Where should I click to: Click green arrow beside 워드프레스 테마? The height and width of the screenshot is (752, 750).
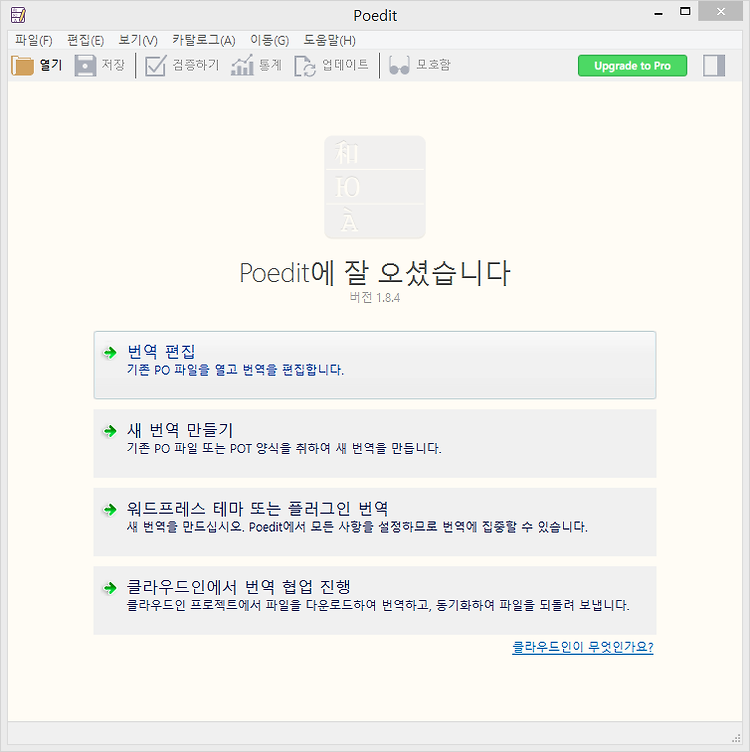click(110, 509)
